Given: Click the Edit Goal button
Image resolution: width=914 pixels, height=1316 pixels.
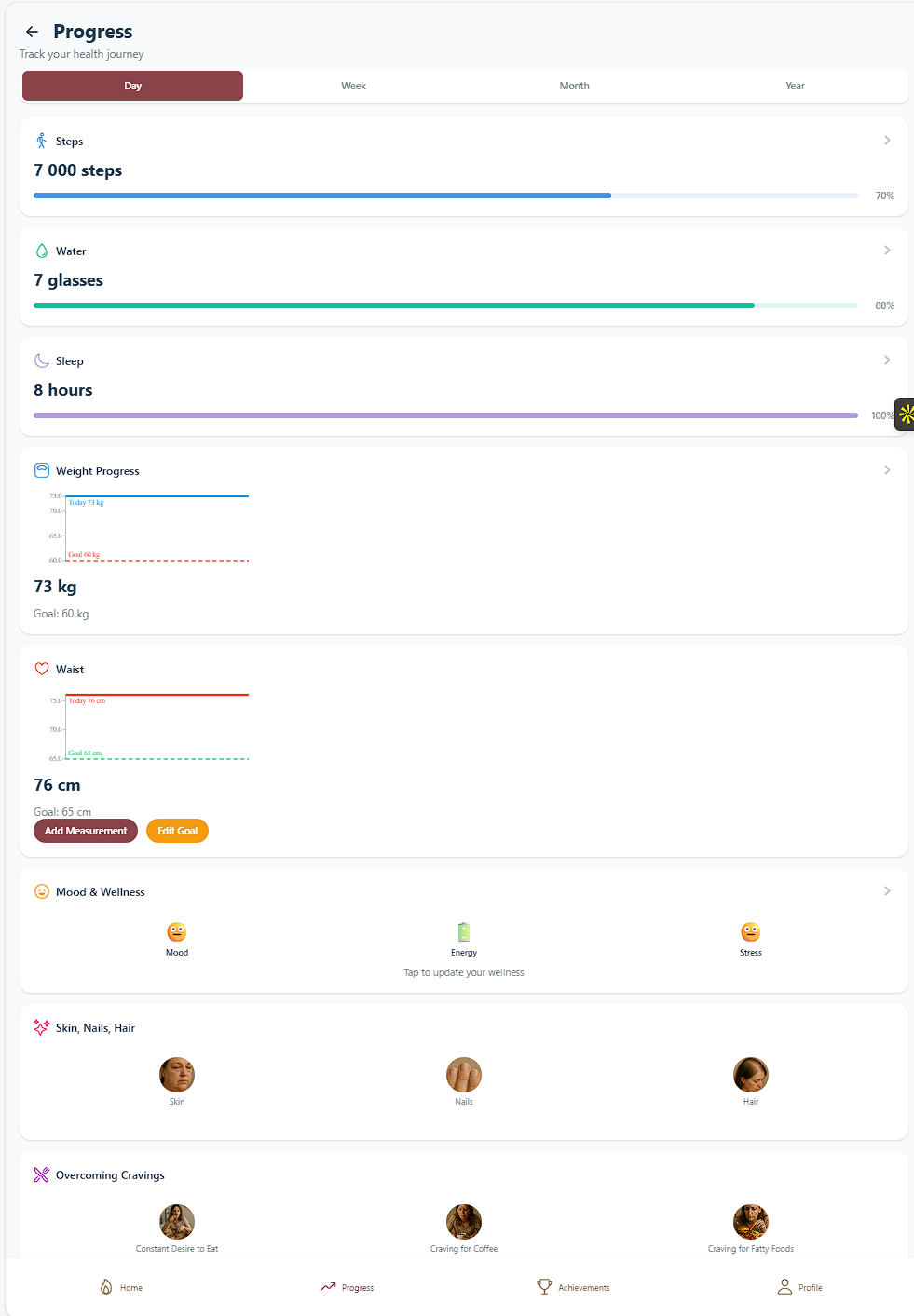Looking at the screenshot, I should 177,831.
